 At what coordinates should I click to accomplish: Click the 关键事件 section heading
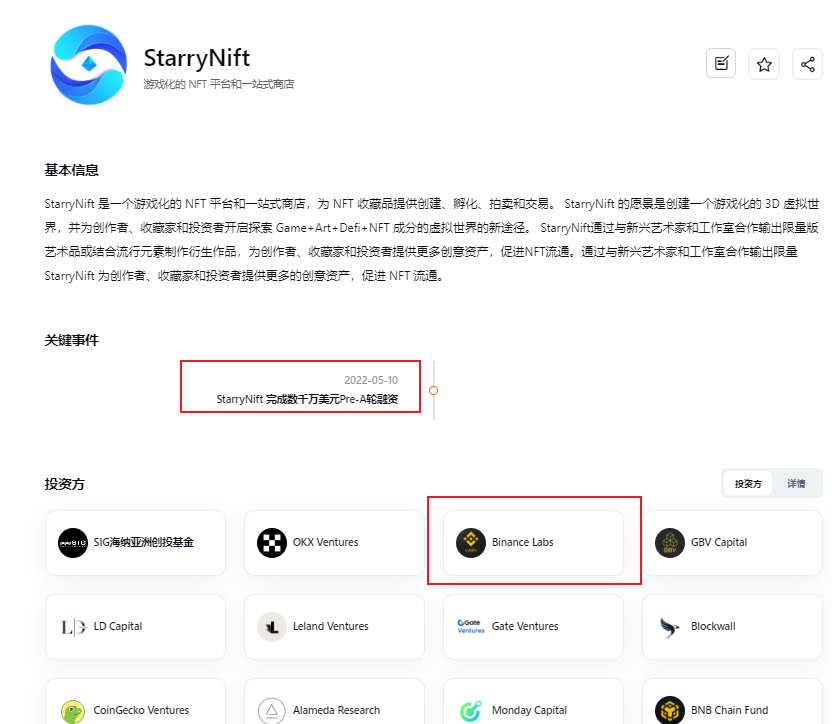[72, 340]
